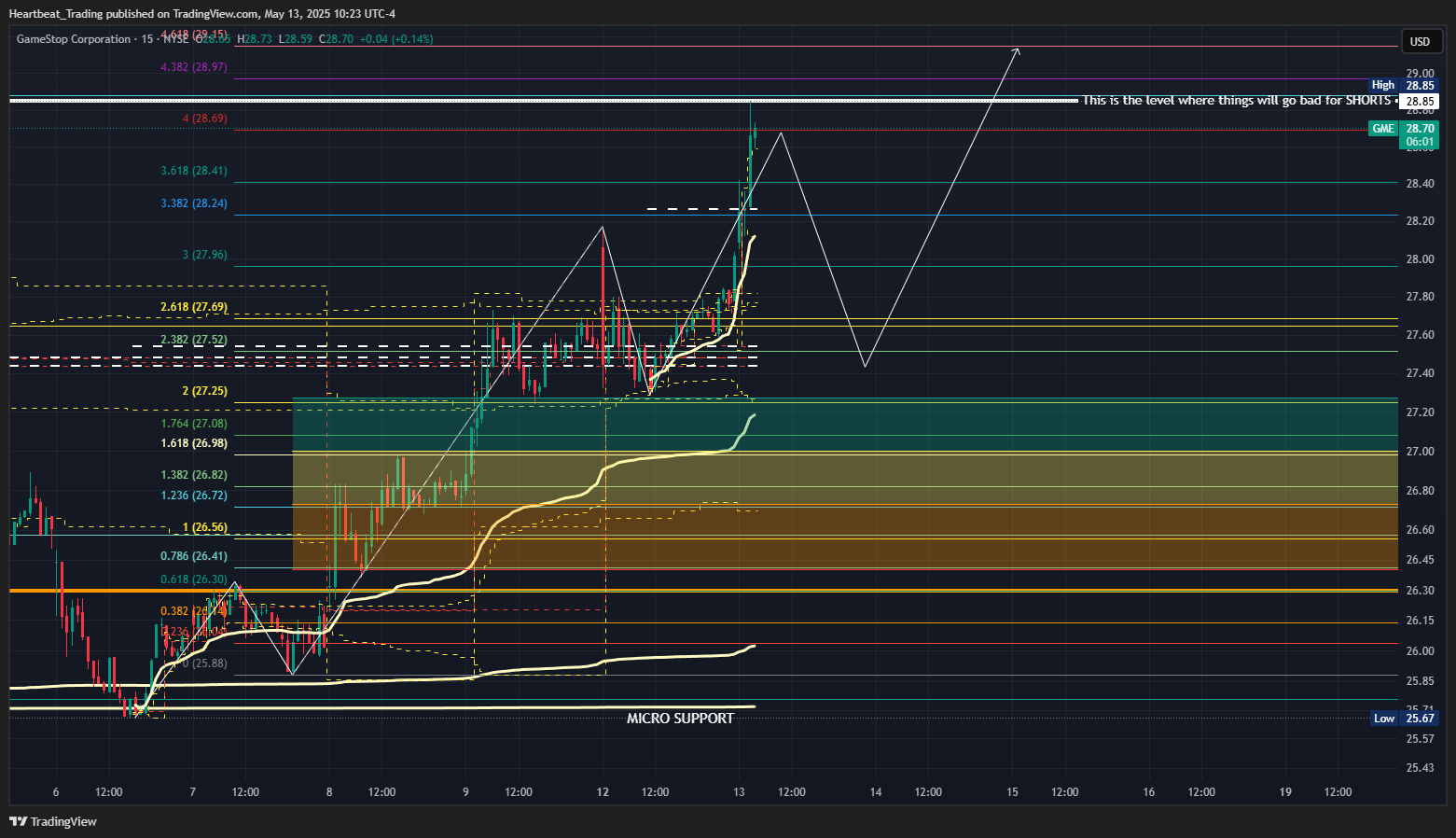Click the date 6 on the time axis
This screenshot has height=838, width=1456.
(56, 792)
